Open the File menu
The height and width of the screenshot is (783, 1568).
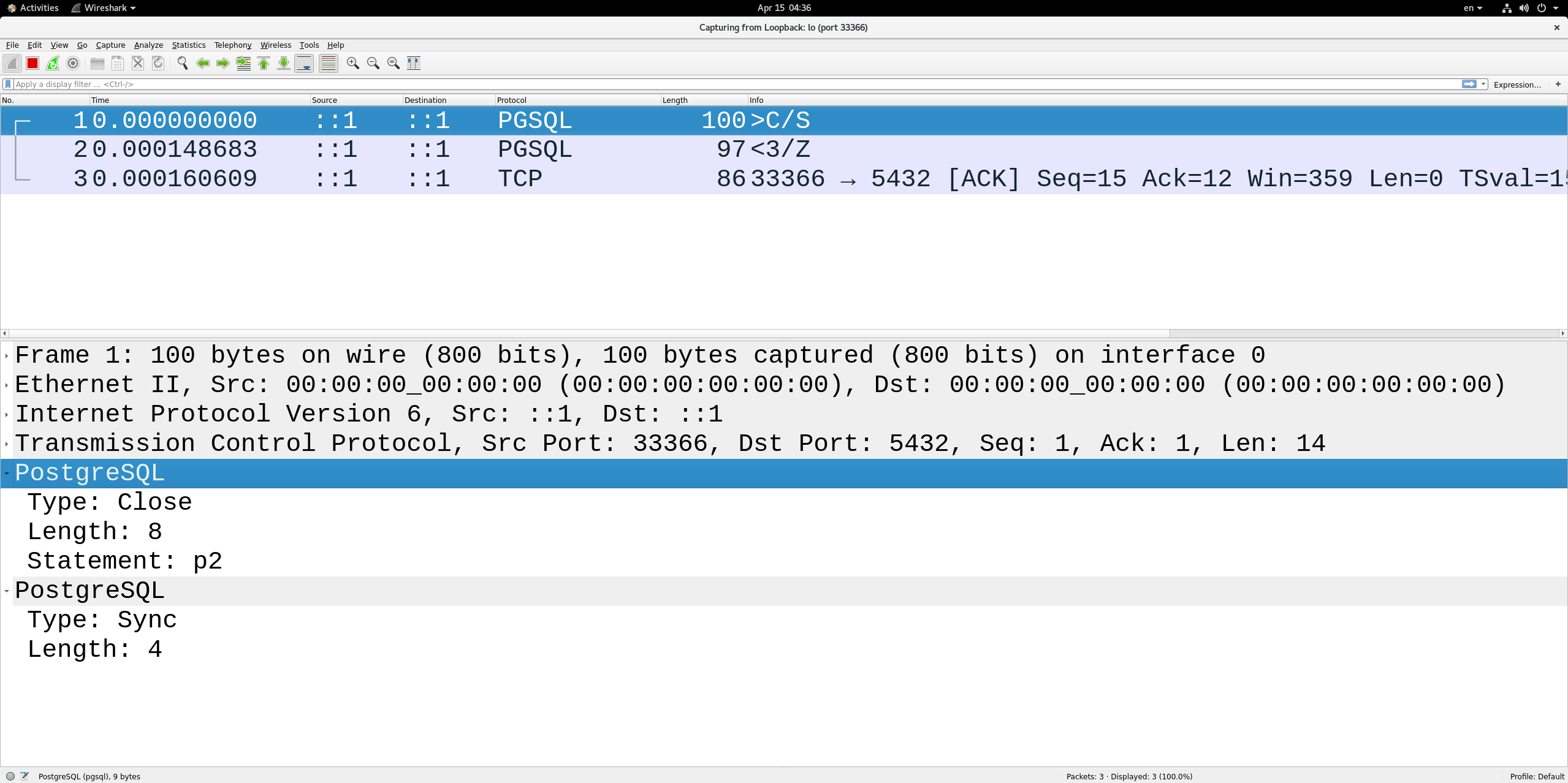coord(12,45)
